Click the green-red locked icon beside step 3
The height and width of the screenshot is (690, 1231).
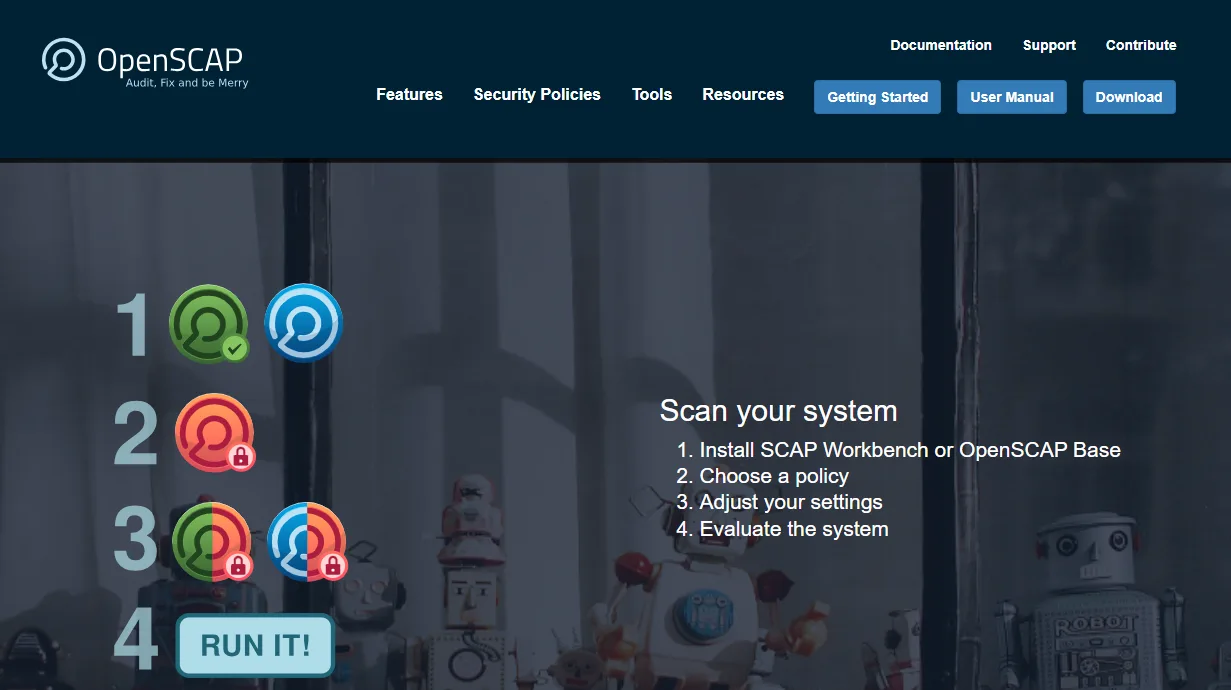(x=212, y=542)
